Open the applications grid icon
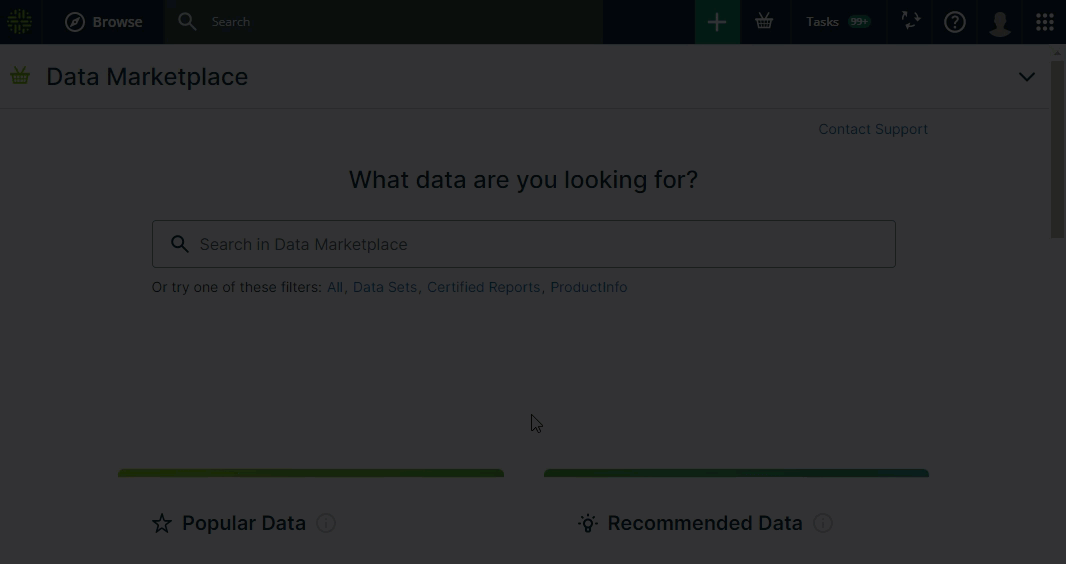The height and width of the screenshot is (564, 1066). [x=1044, y=22]
